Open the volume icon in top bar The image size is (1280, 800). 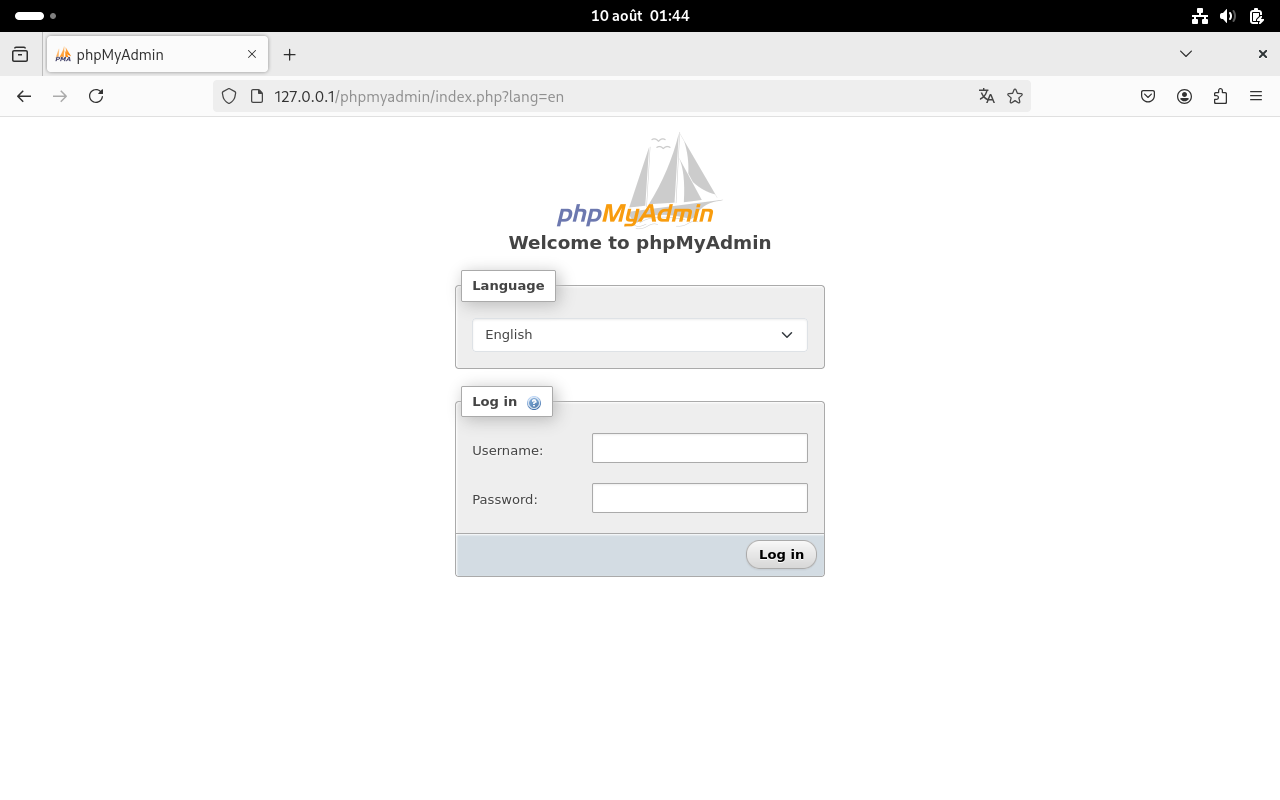1228,16
